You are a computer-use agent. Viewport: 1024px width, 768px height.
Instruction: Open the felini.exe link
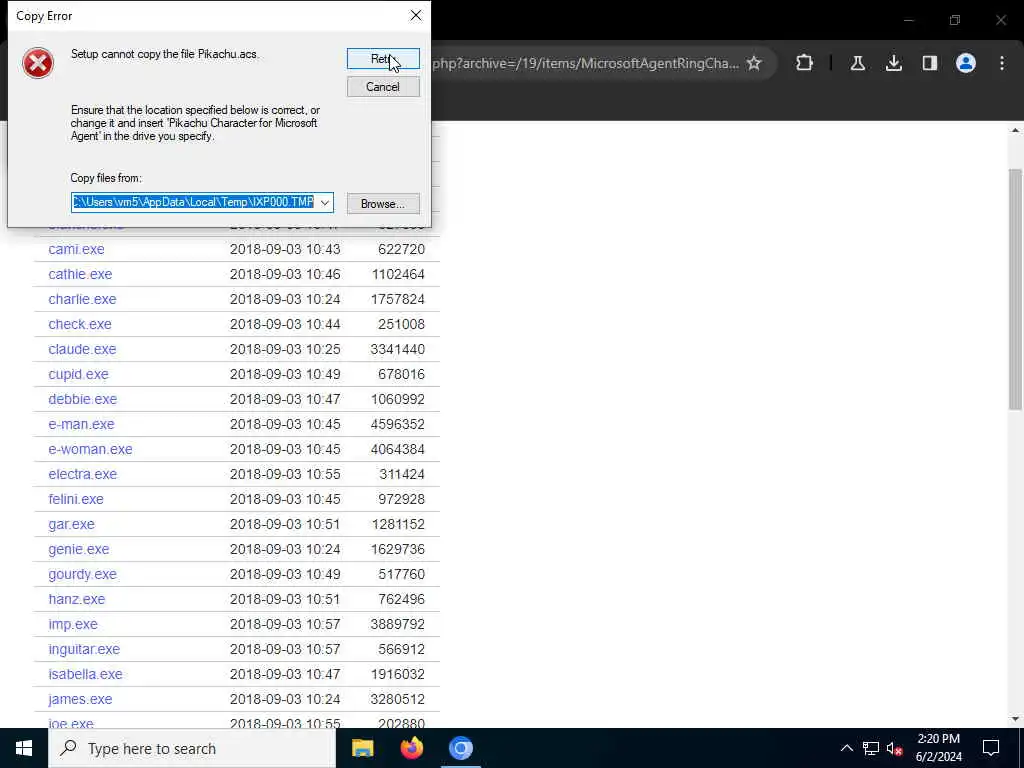point(76,499)
